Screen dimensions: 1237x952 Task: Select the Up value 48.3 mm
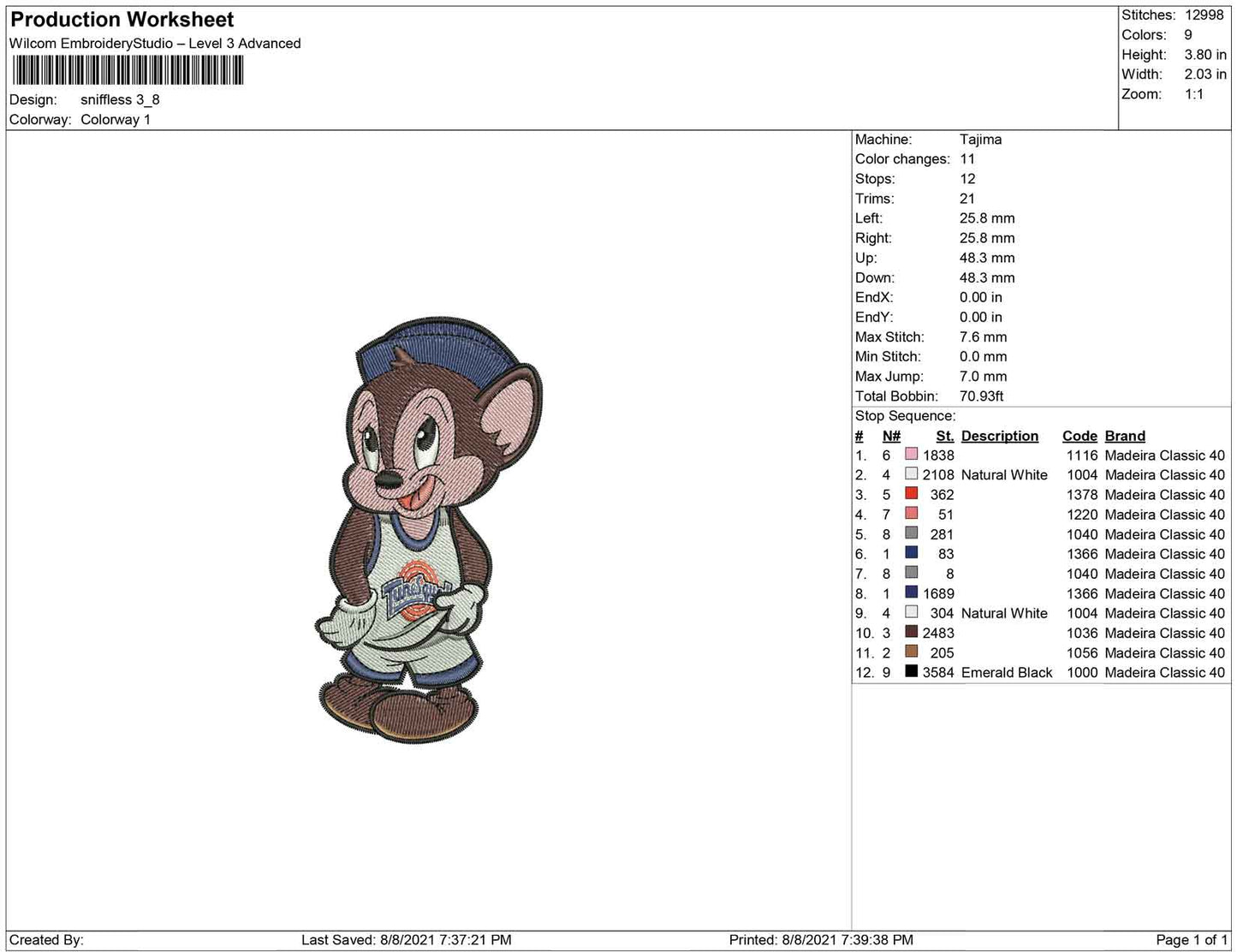tap(987, 258)
